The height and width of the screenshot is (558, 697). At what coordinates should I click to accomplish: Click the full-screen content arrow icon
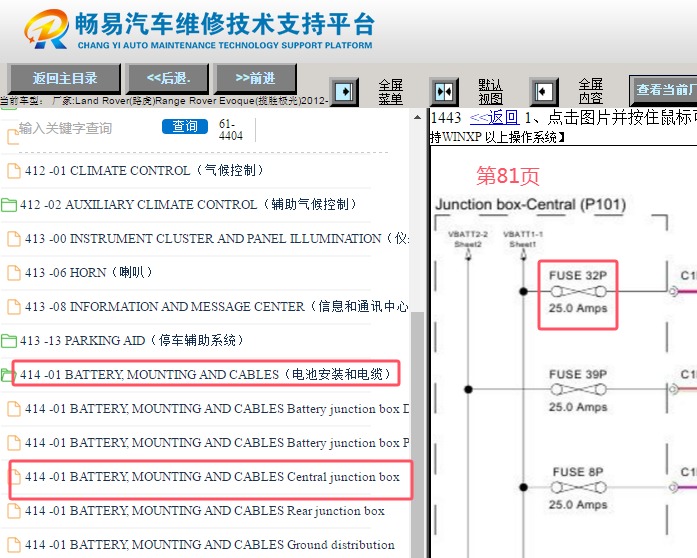tap(544, 92)
